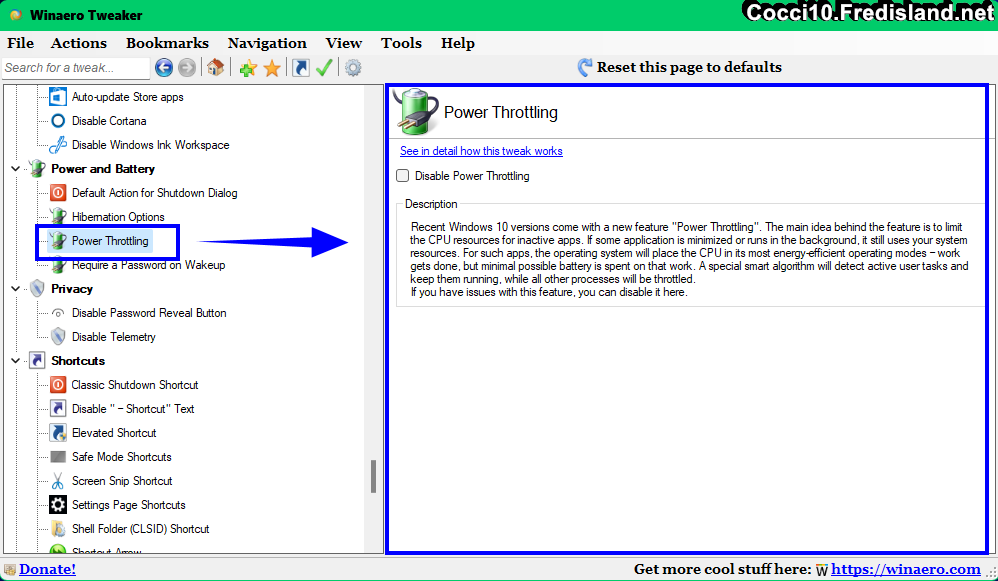Select Disable Password Reveal Button item
This screenshot has width=998, height=581.
(149, 313)
